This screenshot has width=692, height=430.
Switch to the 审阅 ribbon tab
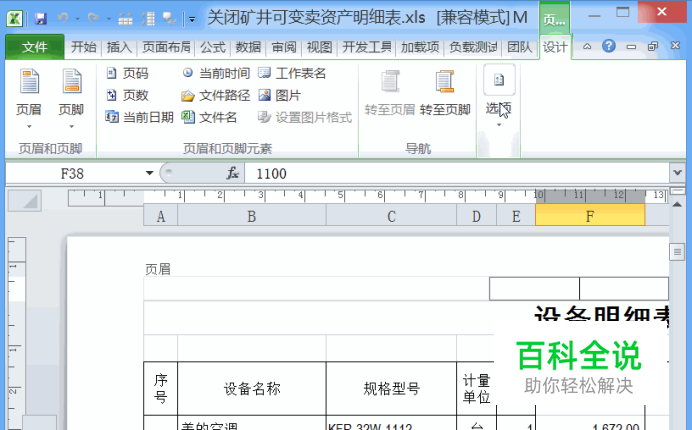tap(284, 47)
